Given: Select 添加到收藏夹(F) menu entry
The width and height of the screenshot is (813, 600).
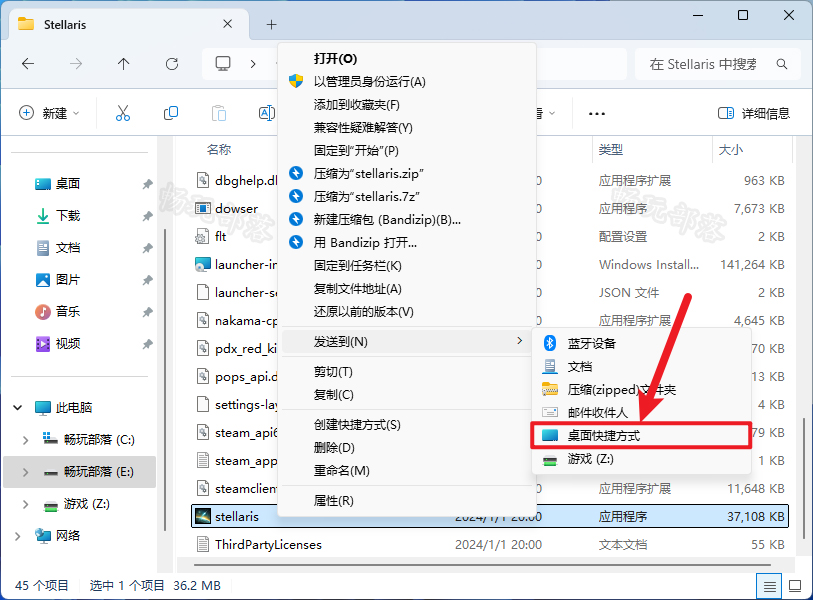Looking at the screenshot, I should click(x=406, y=105).
